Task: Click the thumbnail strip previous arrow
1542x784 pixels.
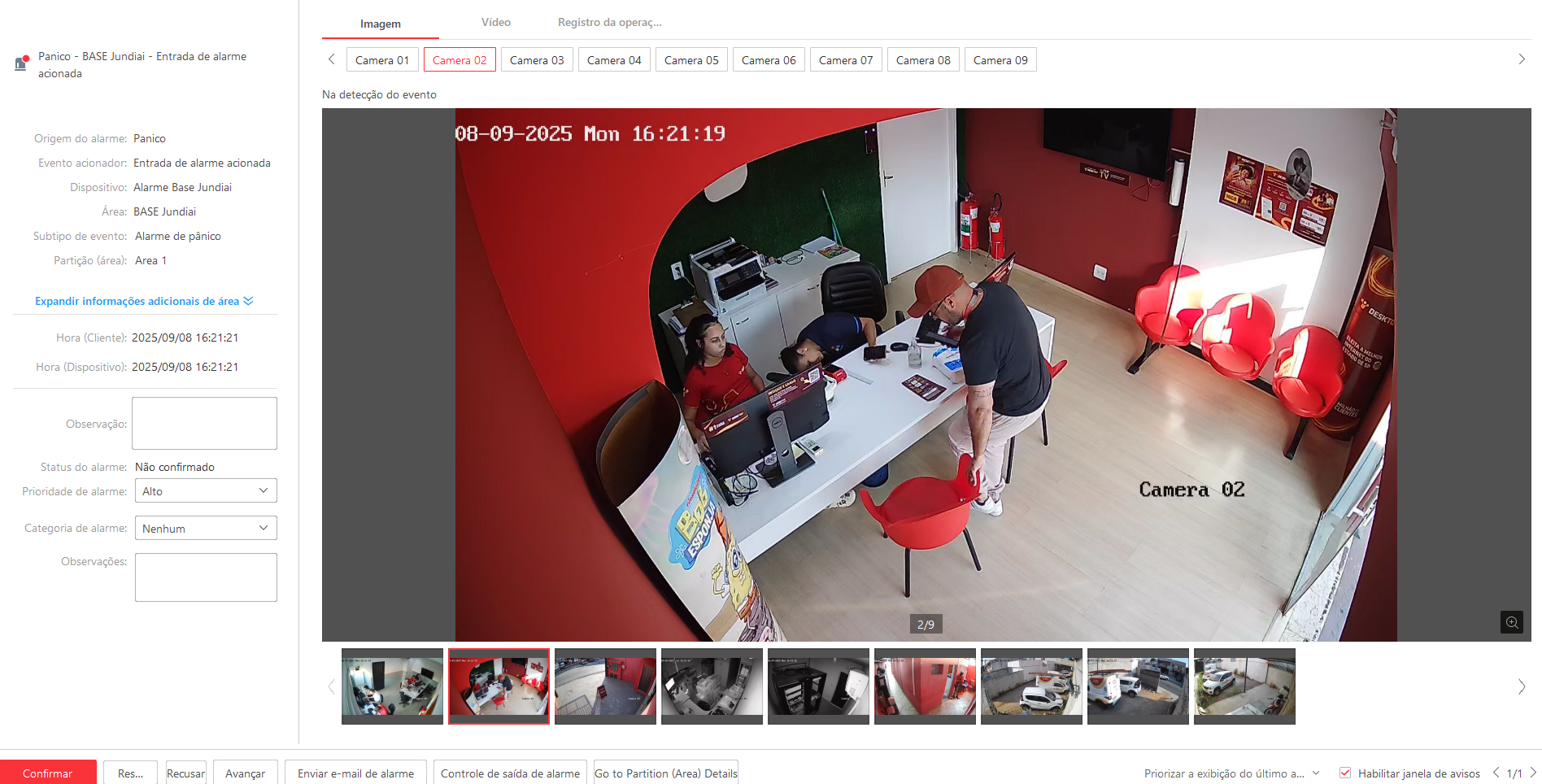Action: click(331, 686)
